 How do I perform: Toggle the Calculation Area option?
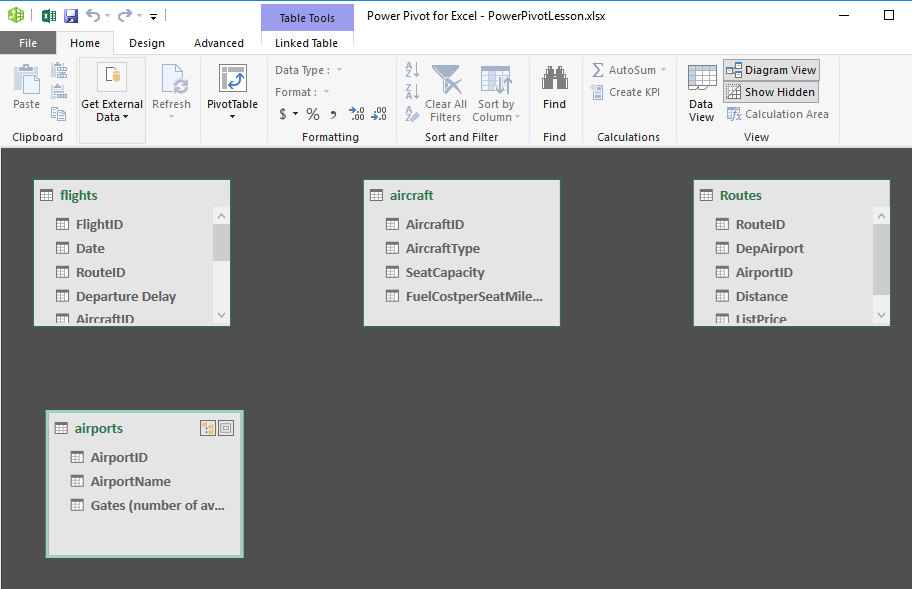click(777, 114)
